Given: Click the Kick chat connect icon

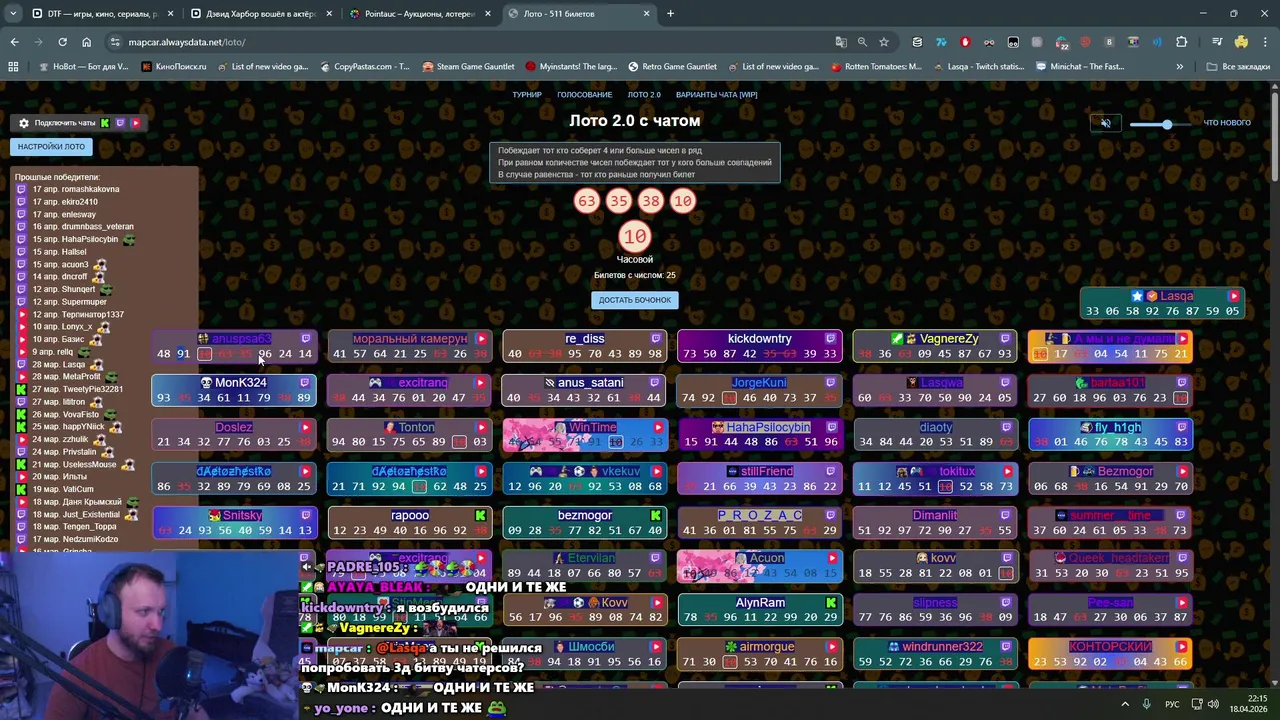Looking at the screenshot, I should point(104,123).
